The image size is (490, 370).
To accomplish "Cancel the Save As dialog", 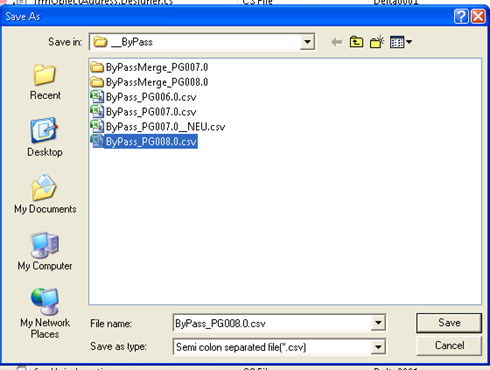I will [449, 345].
